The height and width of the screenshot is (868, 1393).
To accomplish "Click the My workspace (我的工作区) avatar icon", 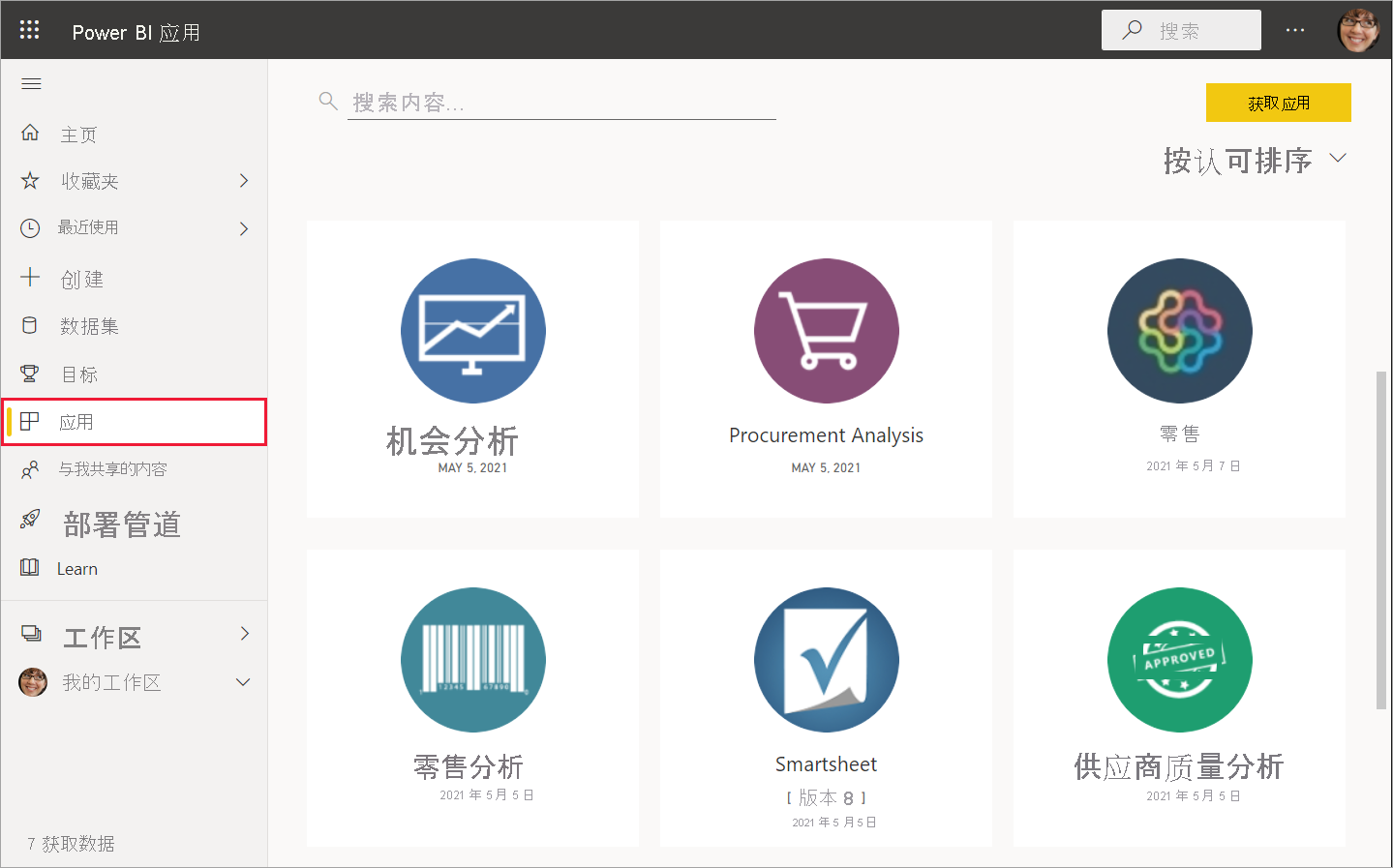I will pos(33,681).
